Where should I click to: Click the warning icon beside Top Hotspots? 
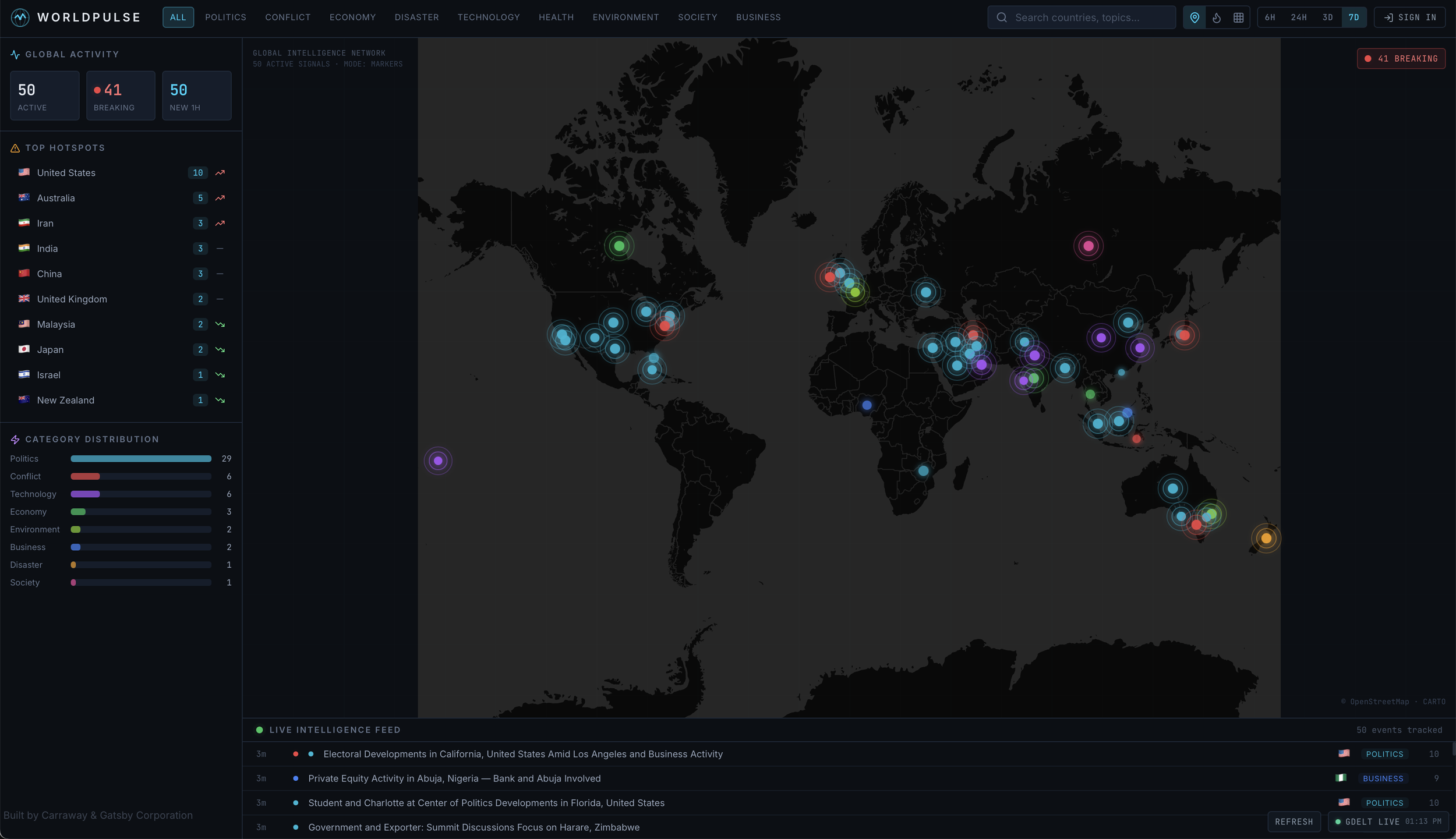pos(14,147)
